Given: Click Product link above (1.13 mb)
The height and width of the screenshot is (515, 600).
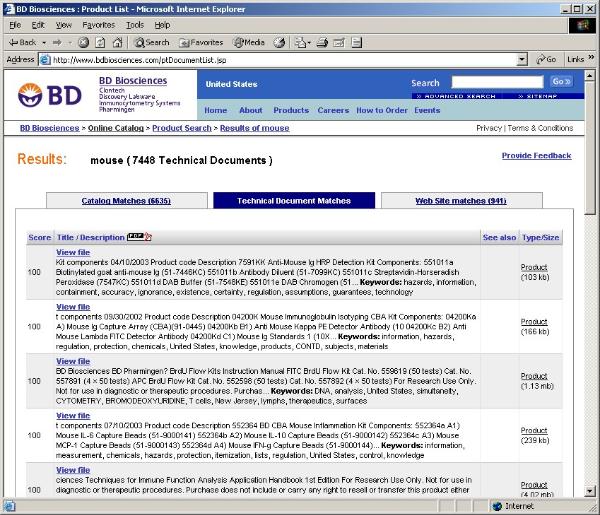Looking at the screenshot, I should [x=534, y=376].
